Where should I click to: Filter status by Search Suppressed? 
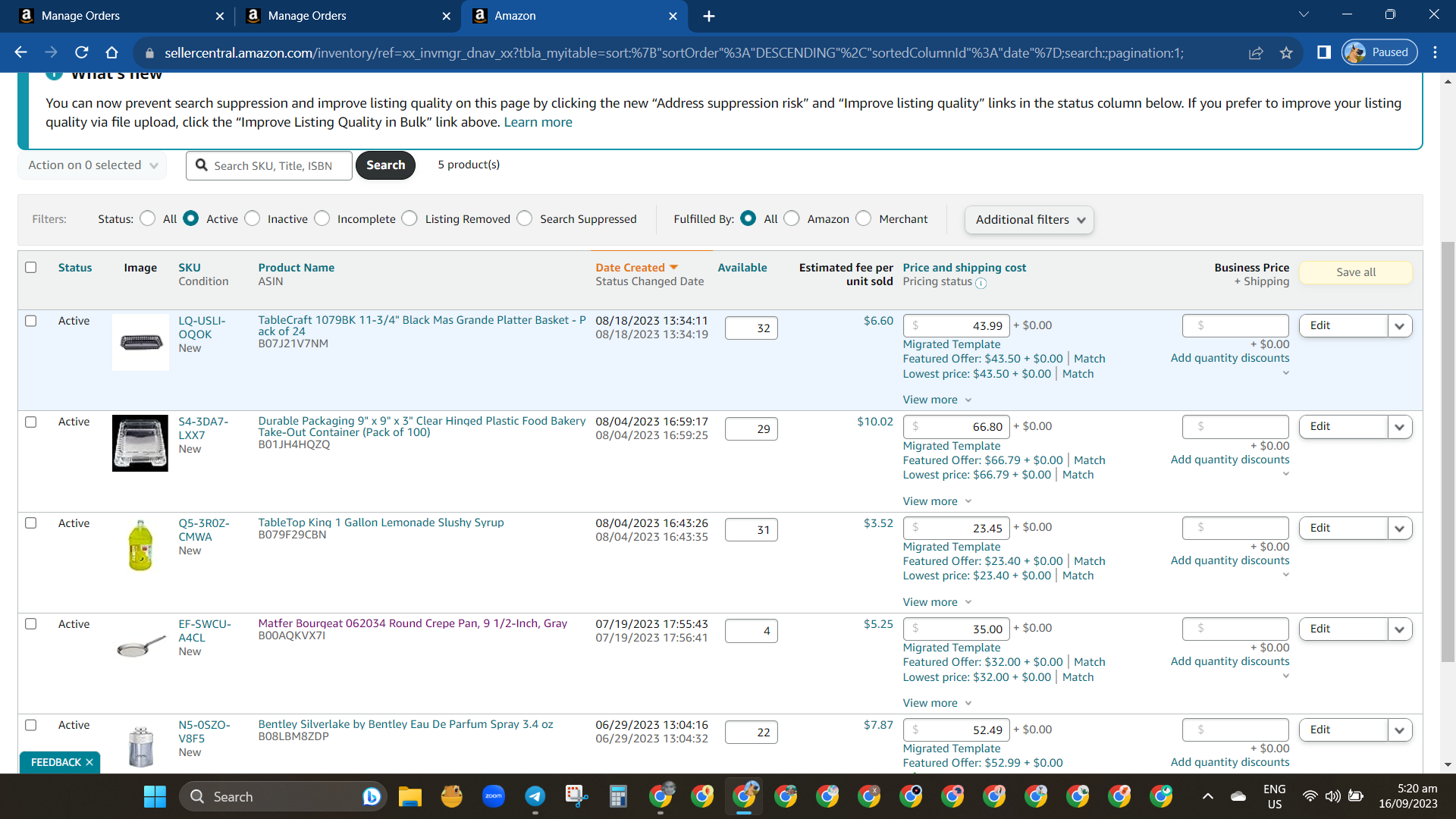[x=525, y=218]
